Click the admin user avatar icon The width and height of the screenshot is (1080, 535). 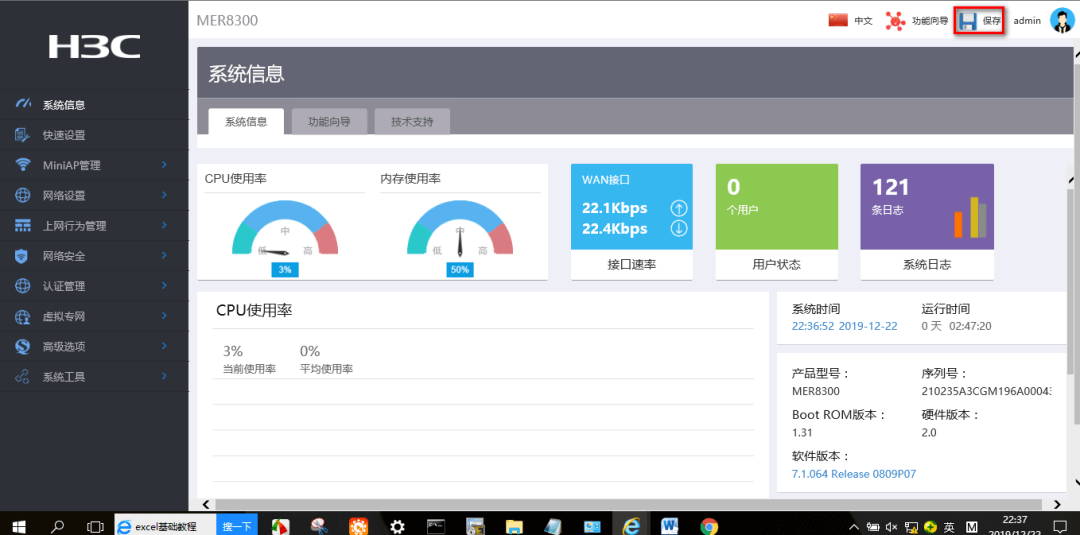click(x=1061, y=21)
